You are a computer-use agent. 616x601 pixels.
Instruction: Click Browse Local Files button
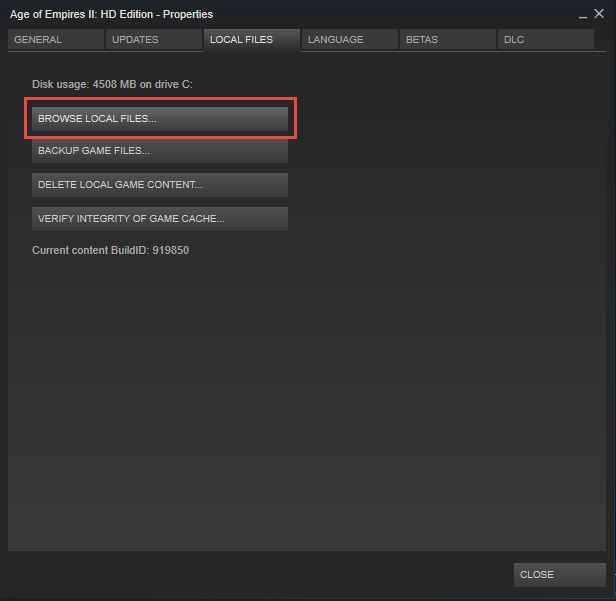coord(160,119)
